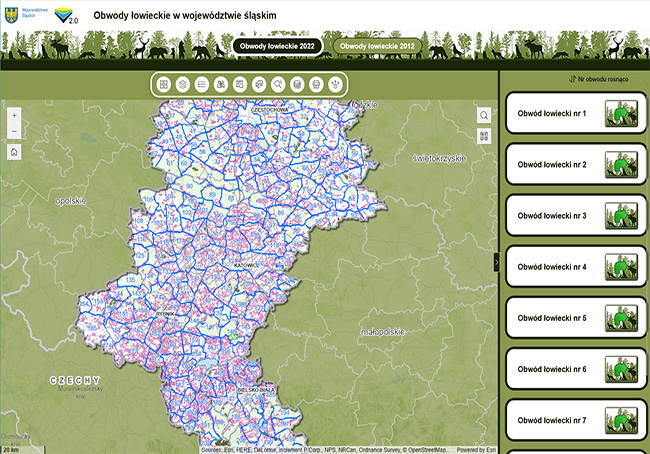
Task: Click the 'KATOWICE' map label
Action: point(245,265)
